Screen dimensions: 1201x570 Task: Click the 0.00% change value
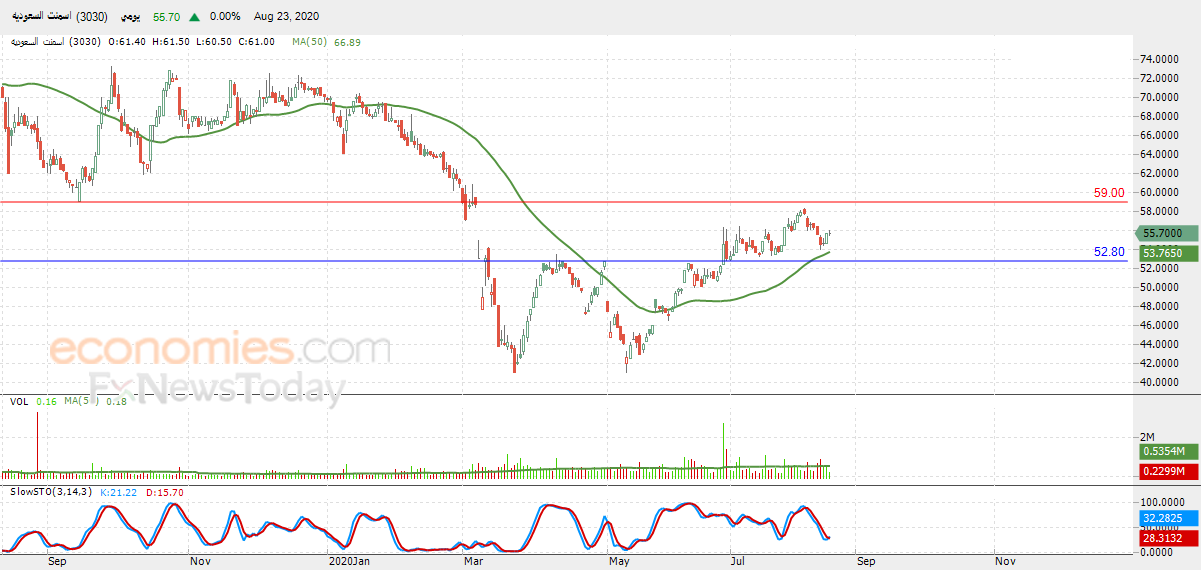[x=225, y=17]
